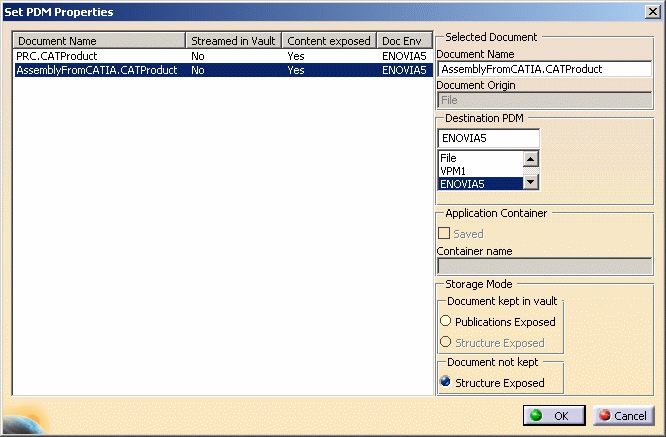Choose ENOVIA5 in Destination PDM list
Screen dimensions: 666x437
click(480, 183)
